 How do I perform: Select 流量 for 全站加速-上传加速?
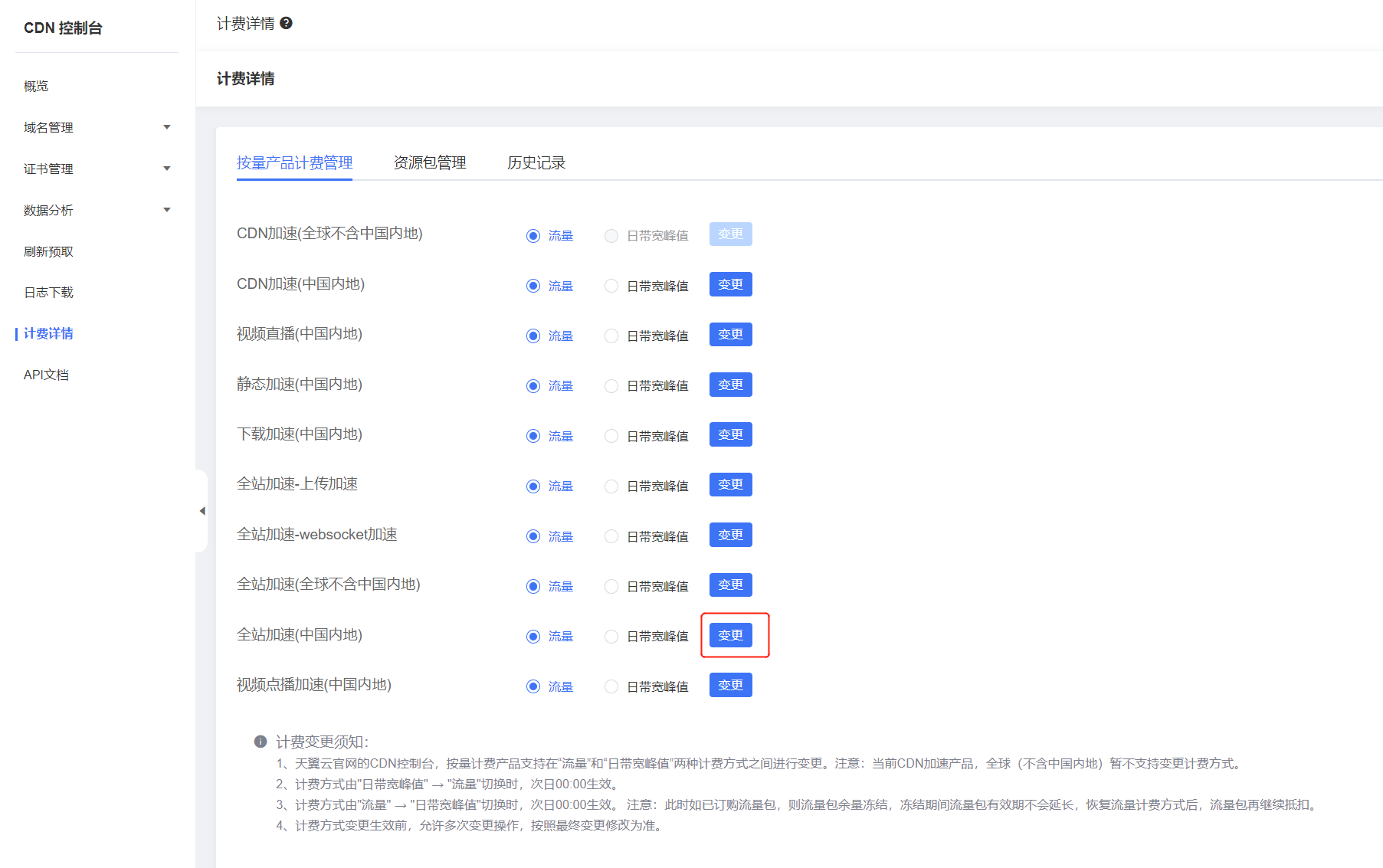(549, 486)
